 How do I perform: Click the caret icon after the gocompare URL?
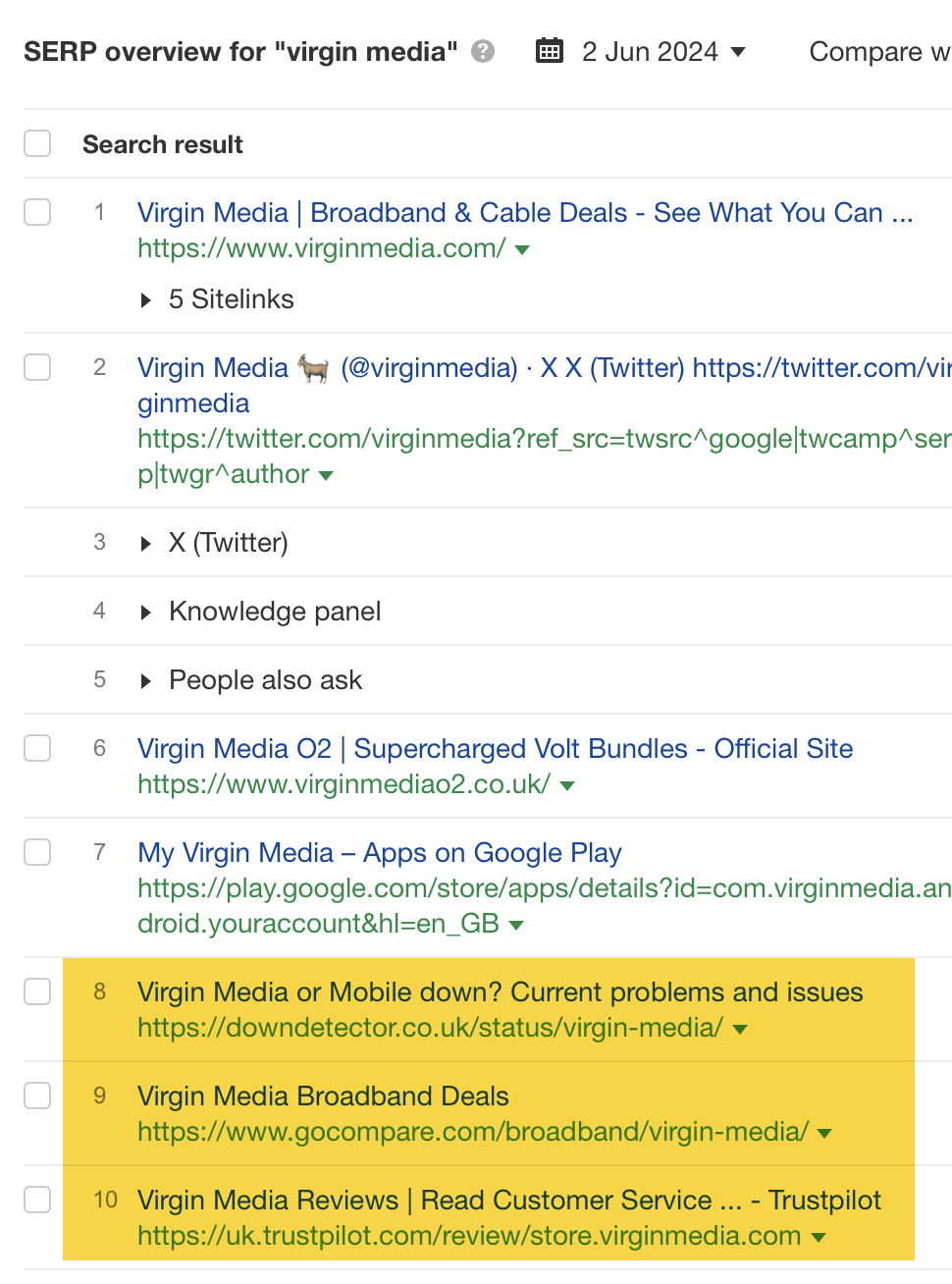pyautogui.click(x=822, y=1133)
